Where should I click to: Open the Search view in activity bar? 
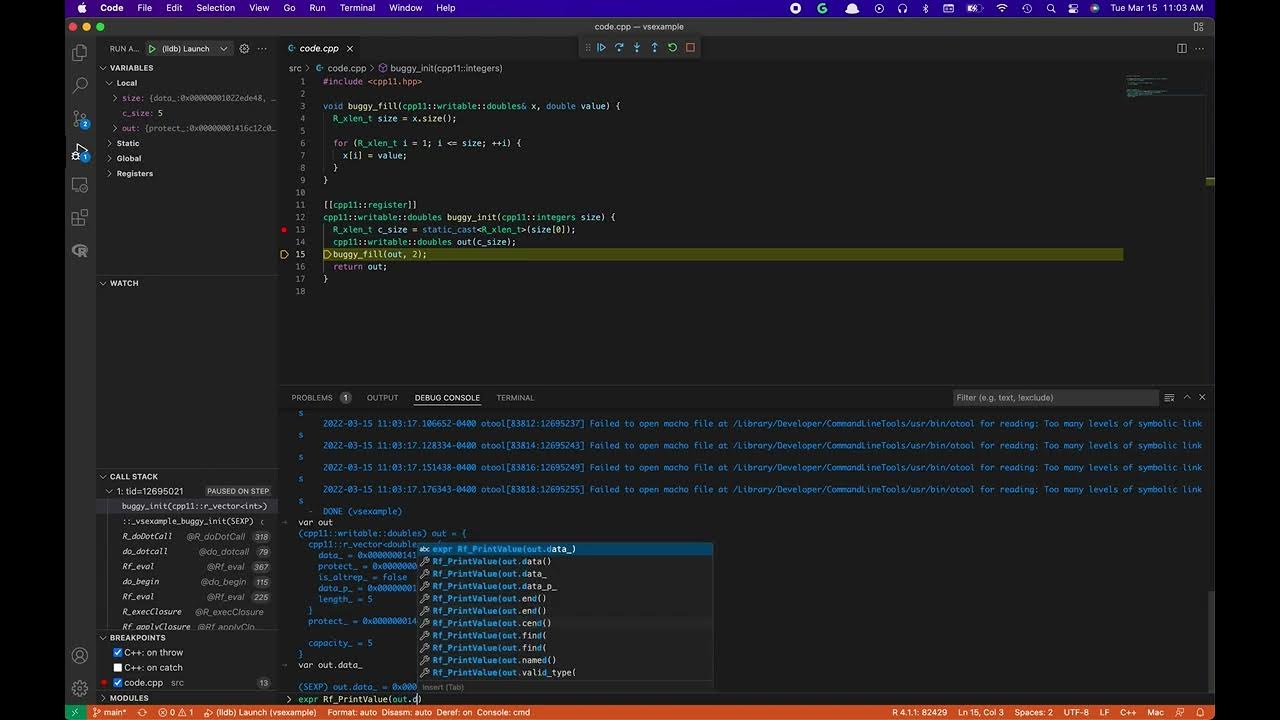click(80, 86)
